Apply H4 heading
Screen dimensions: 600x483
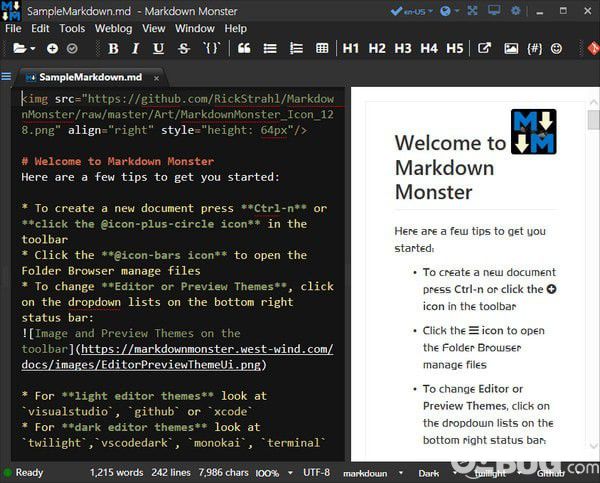click(x=429, y=49)
